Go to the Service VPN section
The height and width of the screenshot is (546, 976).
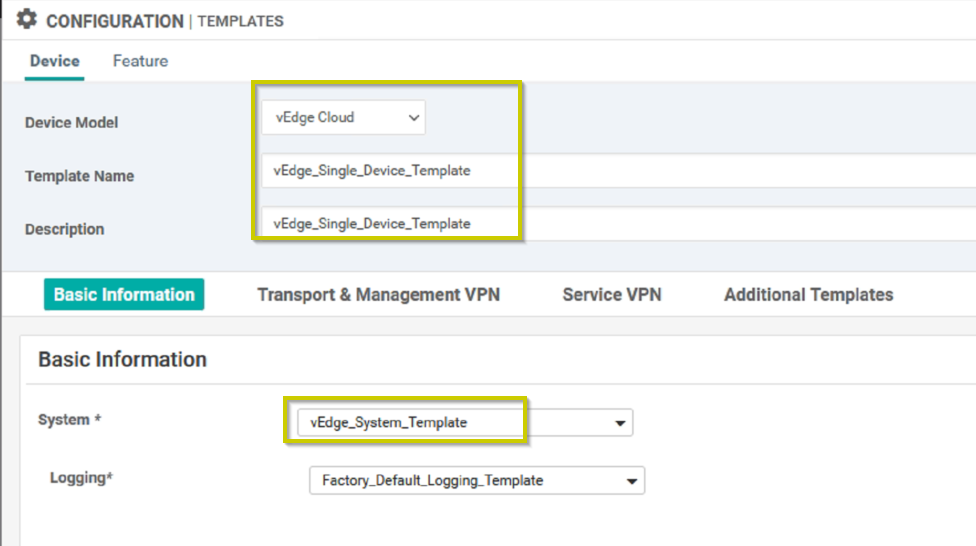pyautogui.click(x=612, y=294)
